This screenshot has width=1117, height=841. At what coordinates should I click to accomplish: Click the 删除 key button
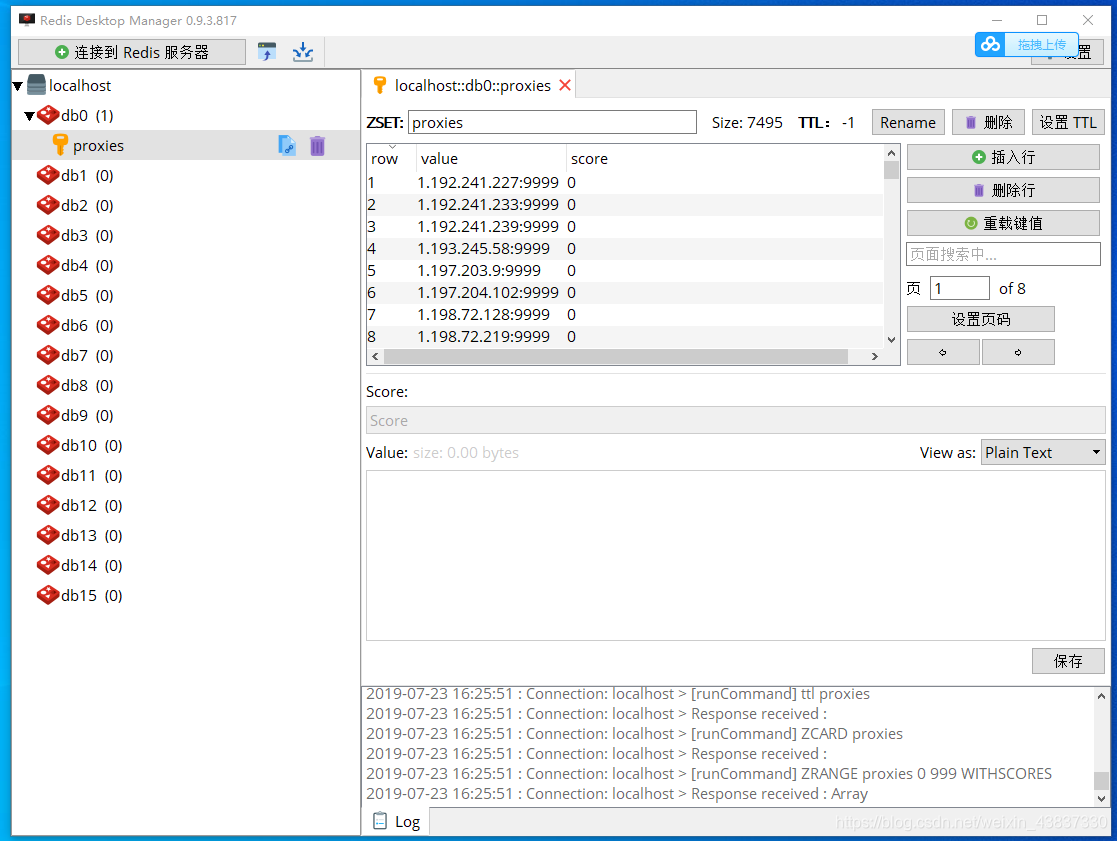coord(988,122)
